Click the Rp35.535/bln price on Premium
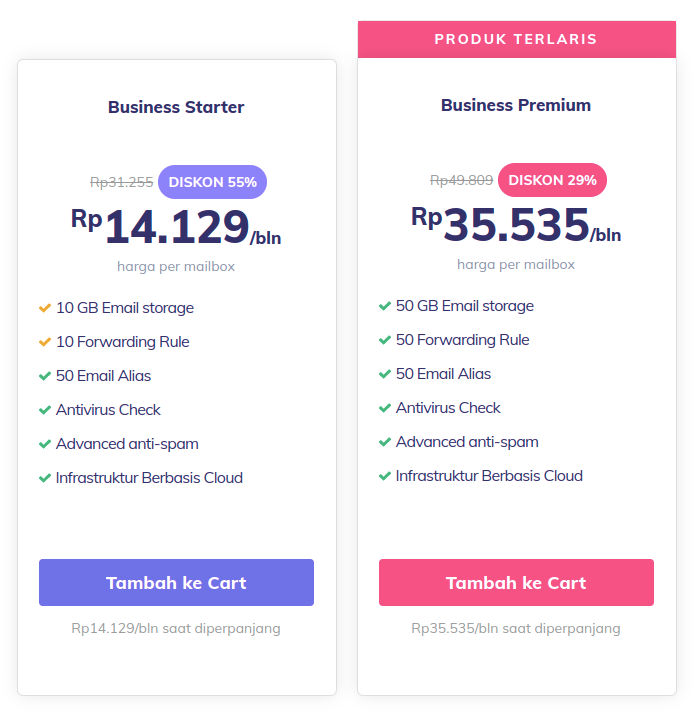Image resolution: width=698 pixels, height=718 pixels. (x=516, y=225)
